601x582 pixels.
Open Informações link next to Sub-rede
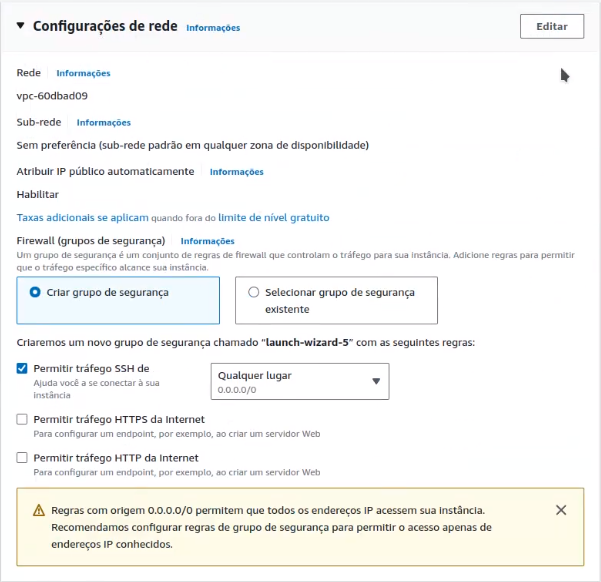(103, 122)
